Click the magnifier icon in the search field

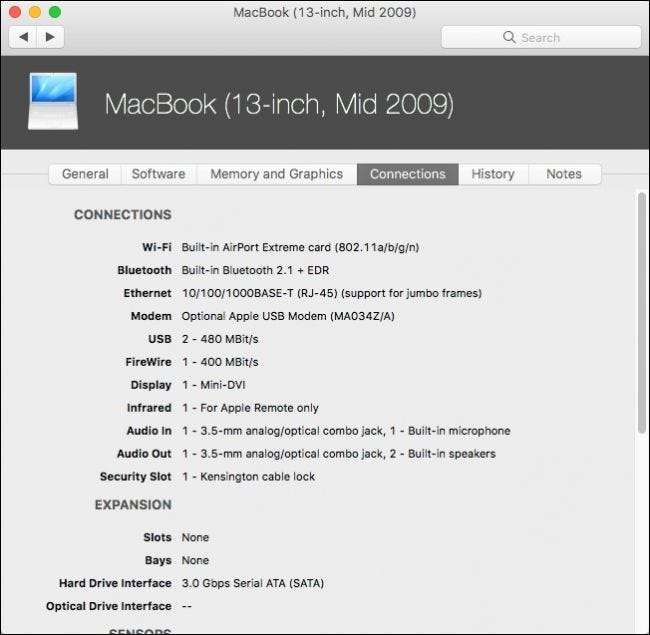tap(509, 37)
